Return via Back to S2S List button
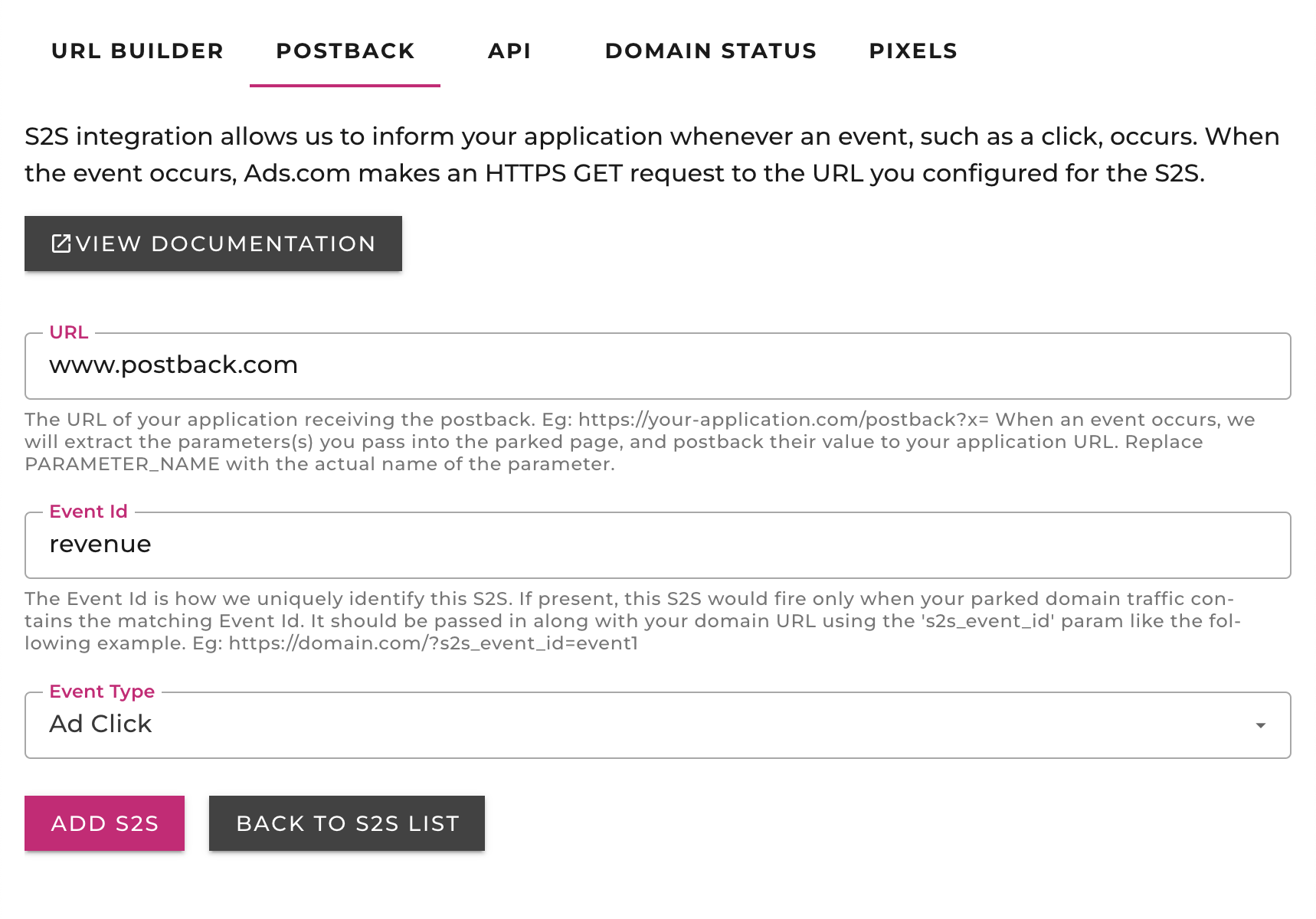The image size is (1316, 919). 347,823
